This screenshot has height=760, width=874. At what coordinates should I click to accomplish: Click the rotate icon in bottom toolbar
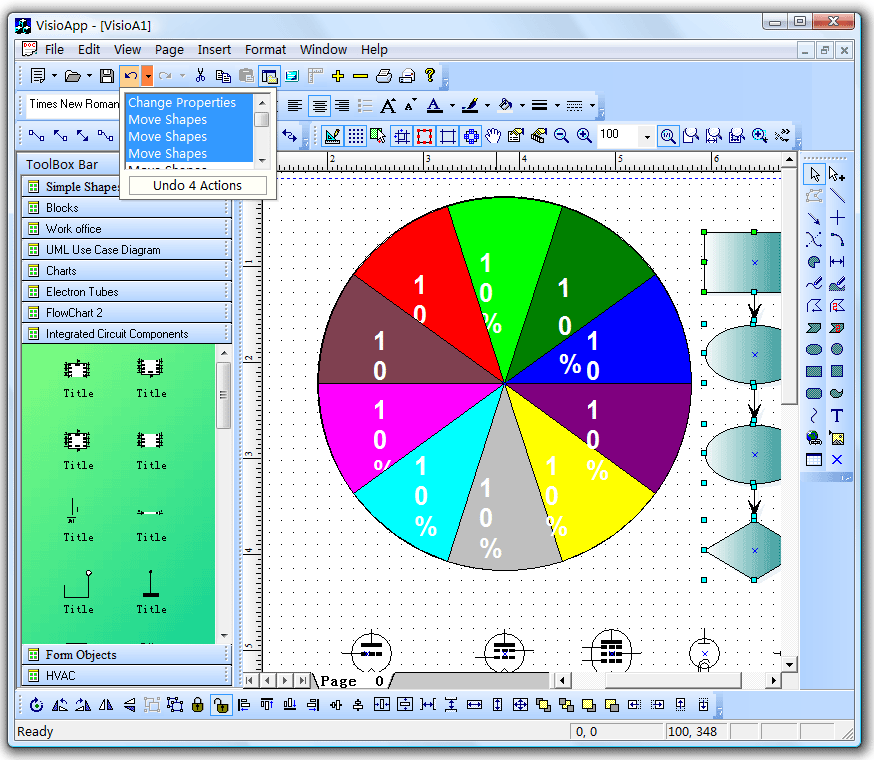click(x=36, y=705)
